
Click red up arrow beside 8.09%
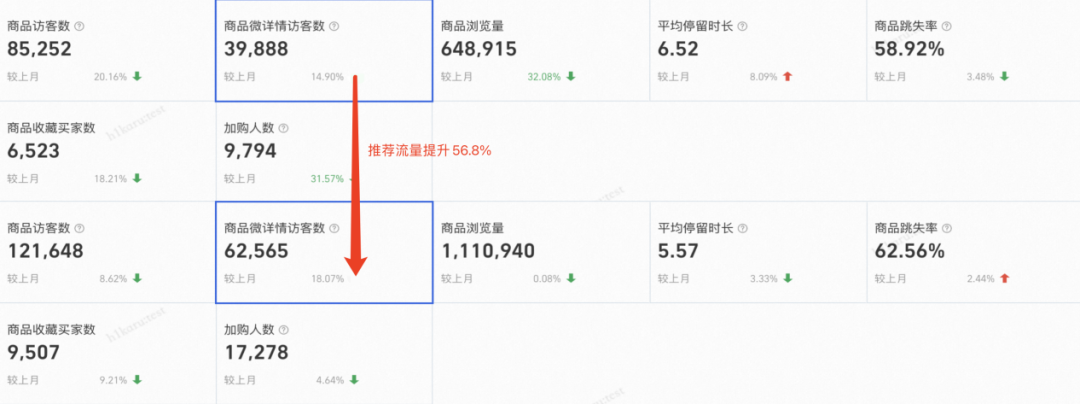coord(787,76)
